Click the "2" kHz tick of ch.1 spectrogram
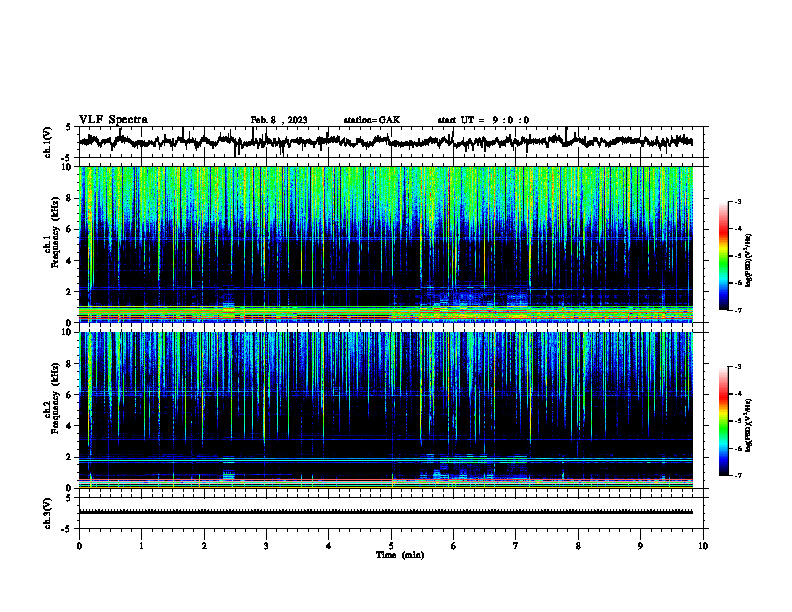 pyautogui.click(x=69, y=291)
